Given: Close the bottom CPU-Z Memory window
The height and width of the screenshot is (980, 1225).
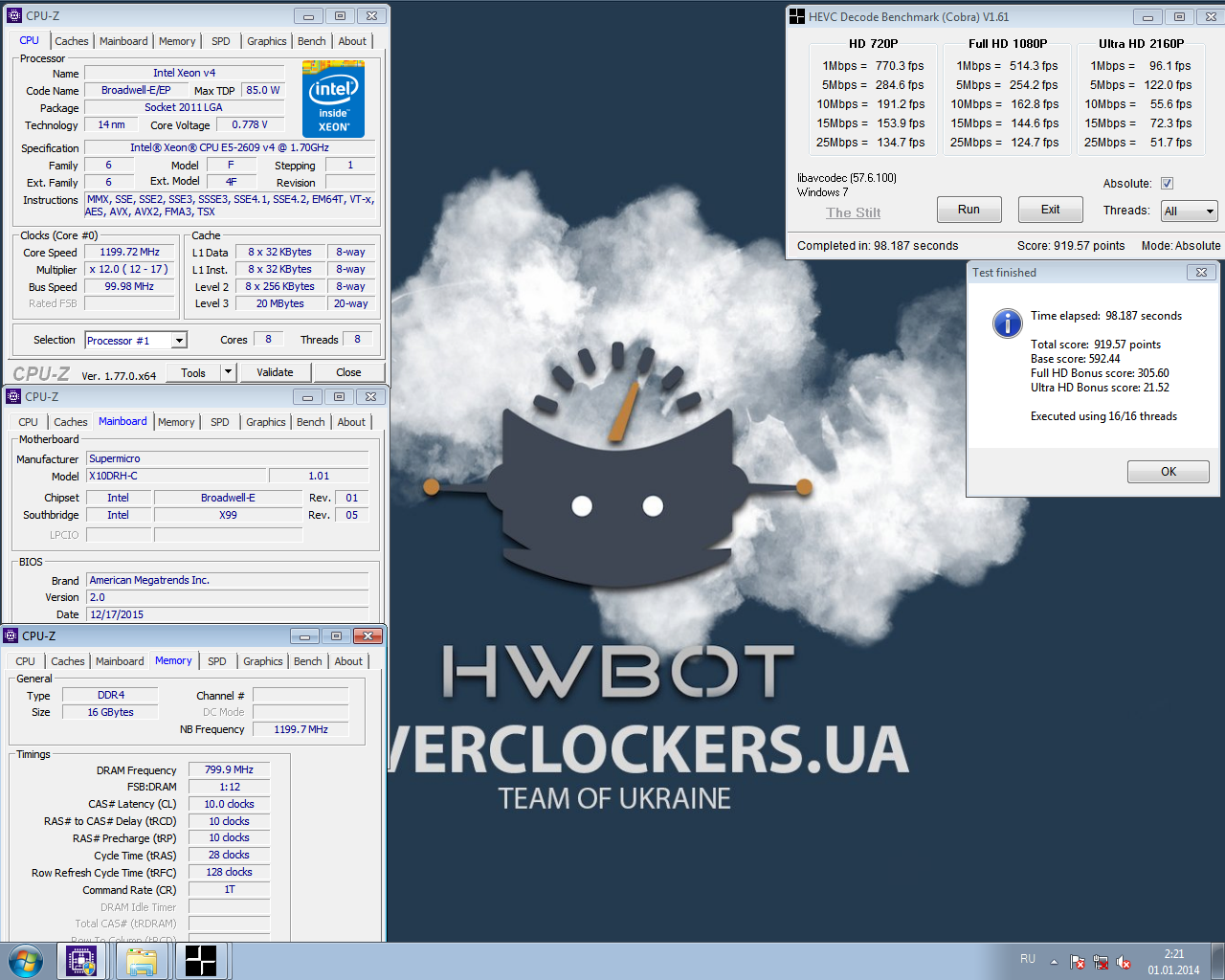Looking at the screenshot, I should [x=367, y=635].
